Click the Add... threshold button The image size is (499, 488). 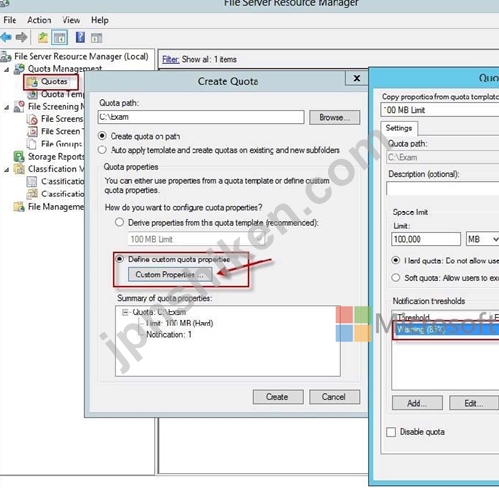click(417, 403)
